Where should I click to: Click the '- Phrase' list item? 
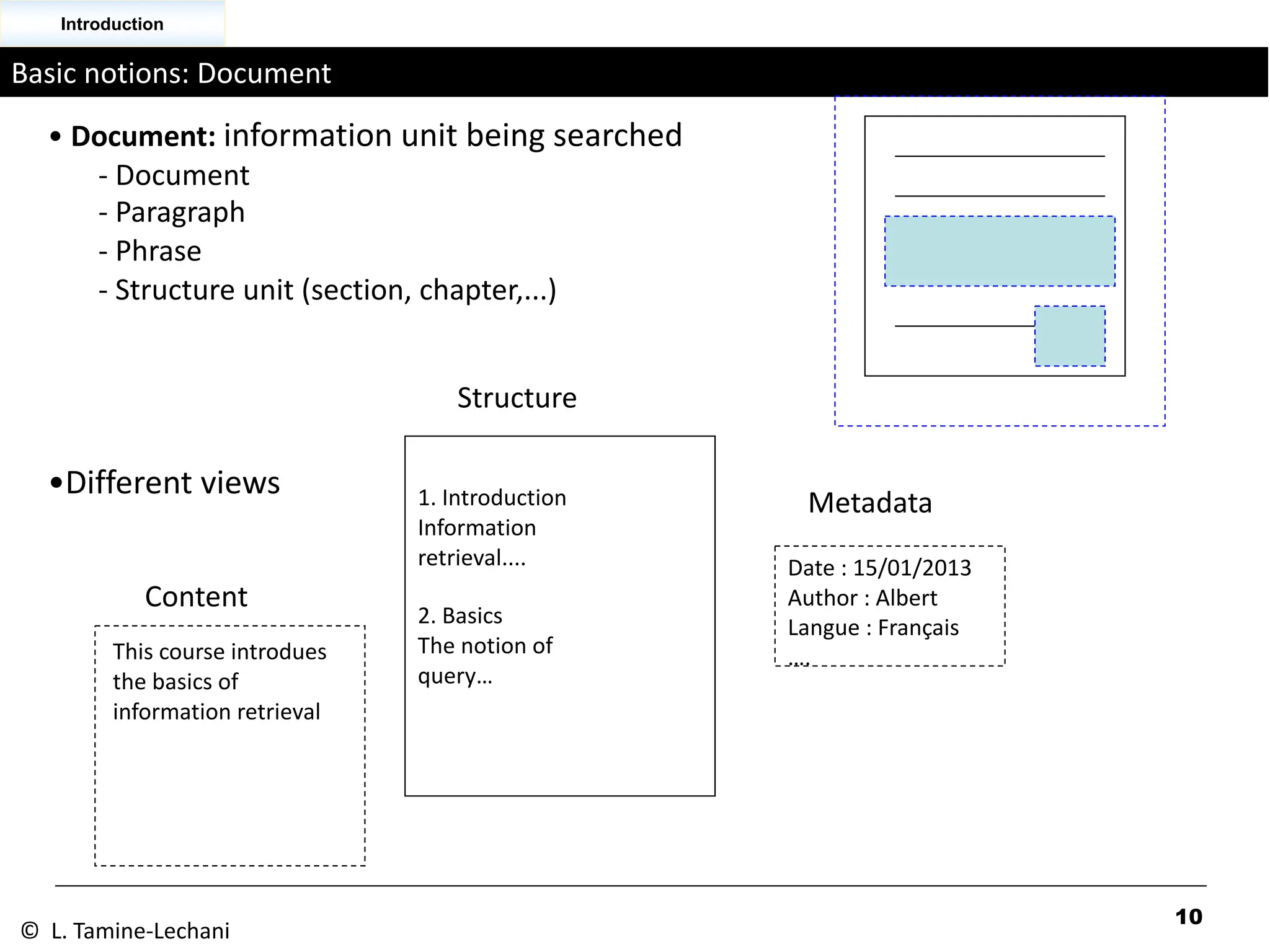(x=151, y=252)
